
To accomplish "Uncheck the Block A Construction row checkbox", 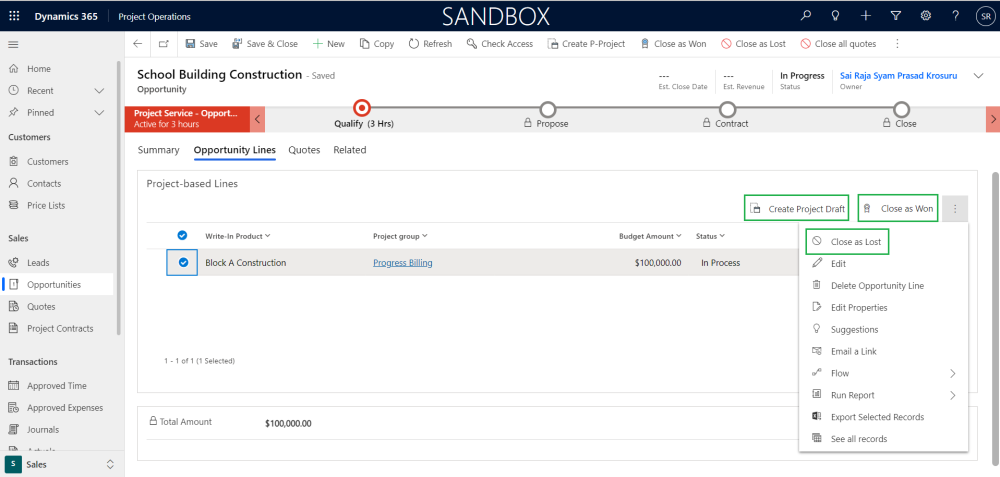I will click(184, 262).
